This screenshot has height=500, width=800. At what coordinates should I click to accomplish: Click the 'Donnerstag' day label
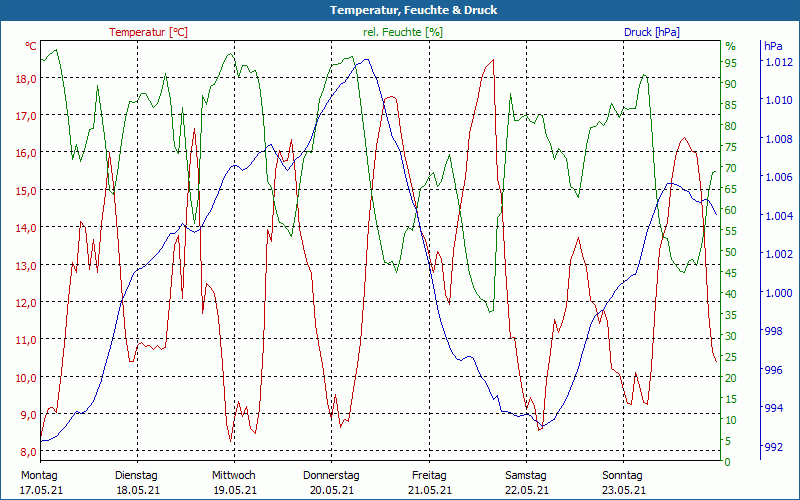click(331, 476)
